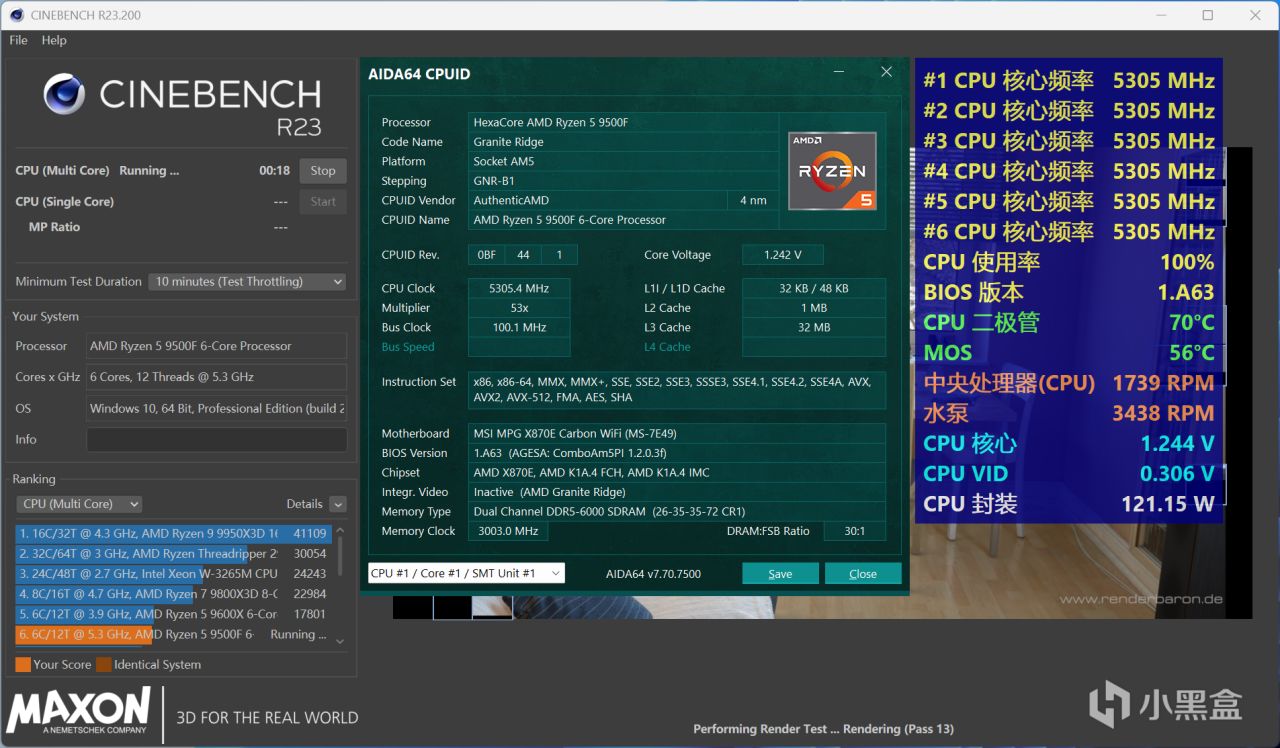Click the Processor field in Your System
The image size is (1280, 748).
click(x=217, y=346)
